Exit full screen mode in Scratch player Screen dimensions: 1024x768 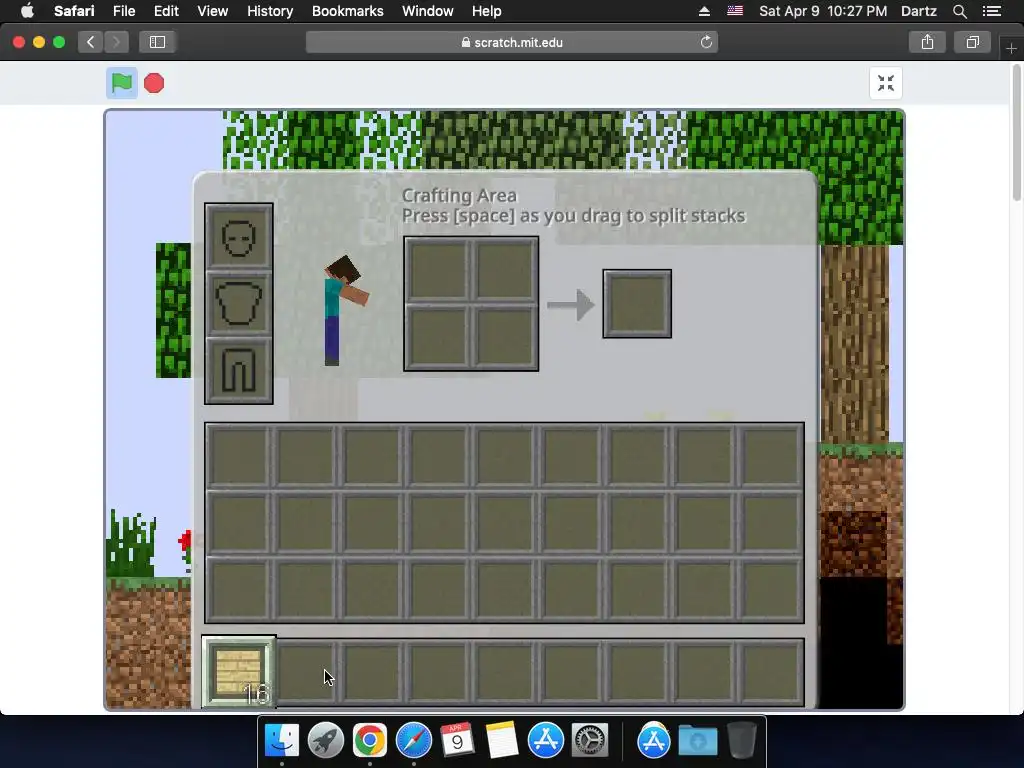click(886, 83)
